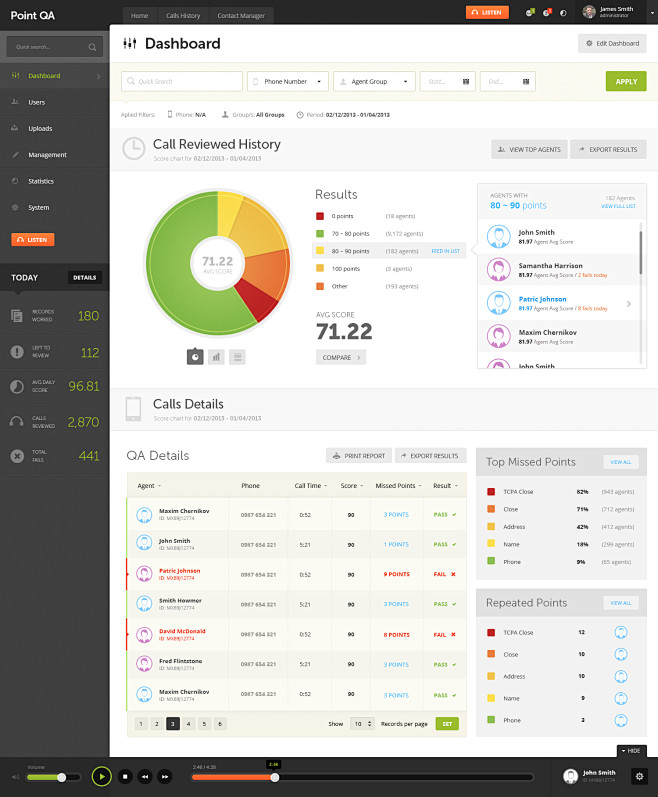
Task: Click the red 0 points legend swatch
Action: 320,216
